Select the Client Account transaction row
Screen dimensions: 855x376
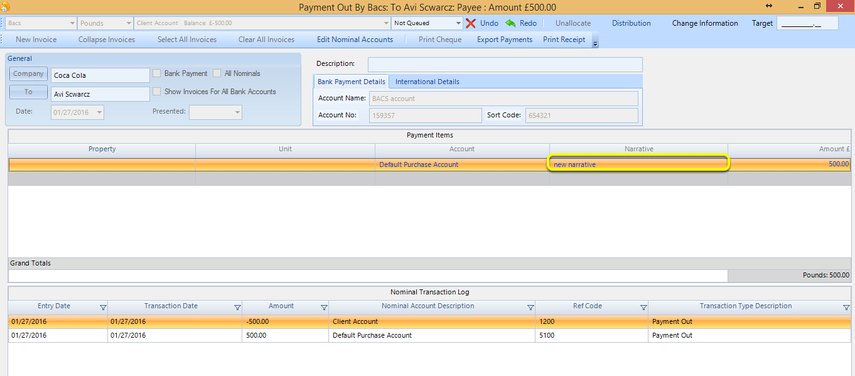click(429, 322)
